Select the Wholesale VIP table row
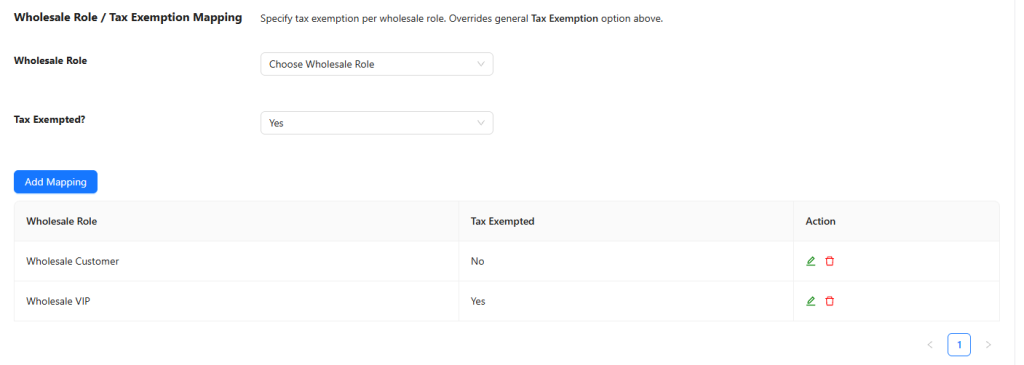 pyautogui.click(x=506, y=301)
